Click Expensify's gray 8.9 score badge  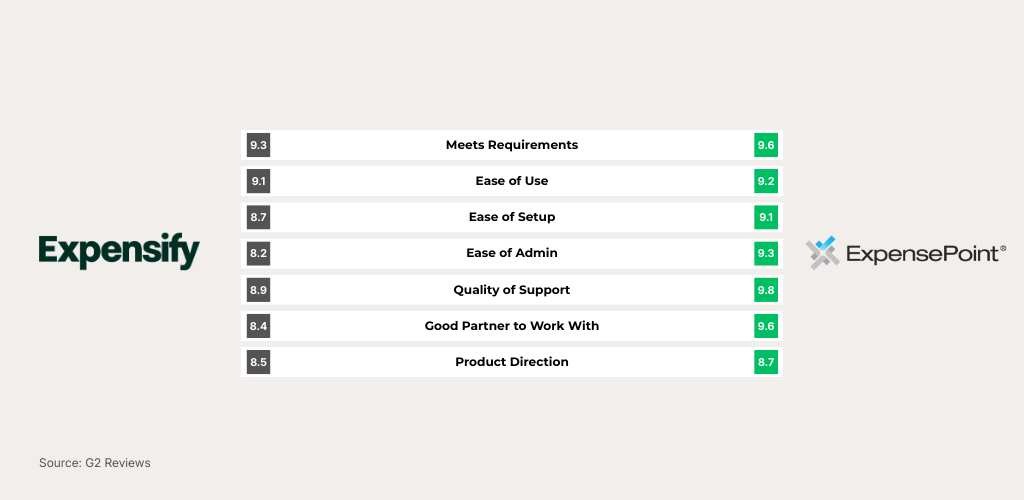pos(258,290)
